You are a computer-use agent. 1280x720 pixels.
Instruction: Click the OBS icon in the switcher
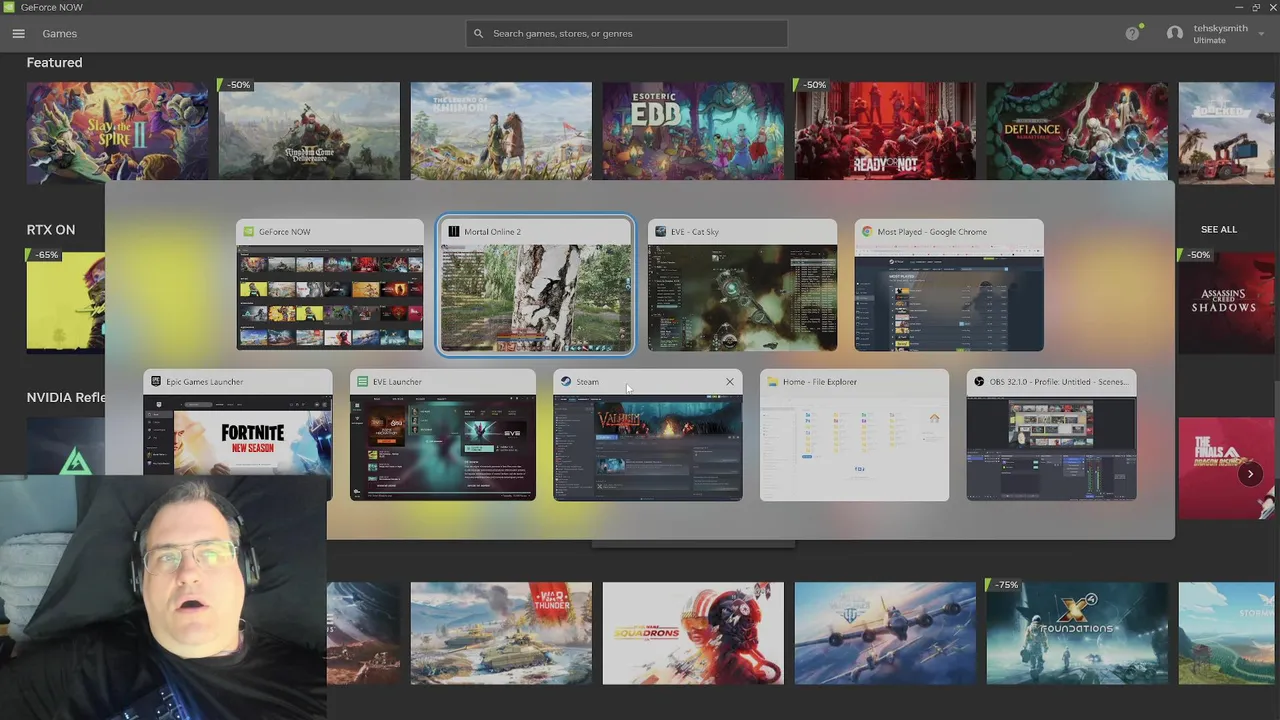(979, 381)
